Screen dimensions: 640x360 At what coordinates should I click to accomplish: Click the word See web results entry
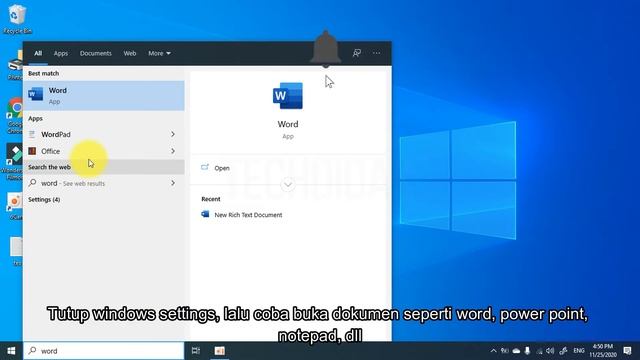104,183
